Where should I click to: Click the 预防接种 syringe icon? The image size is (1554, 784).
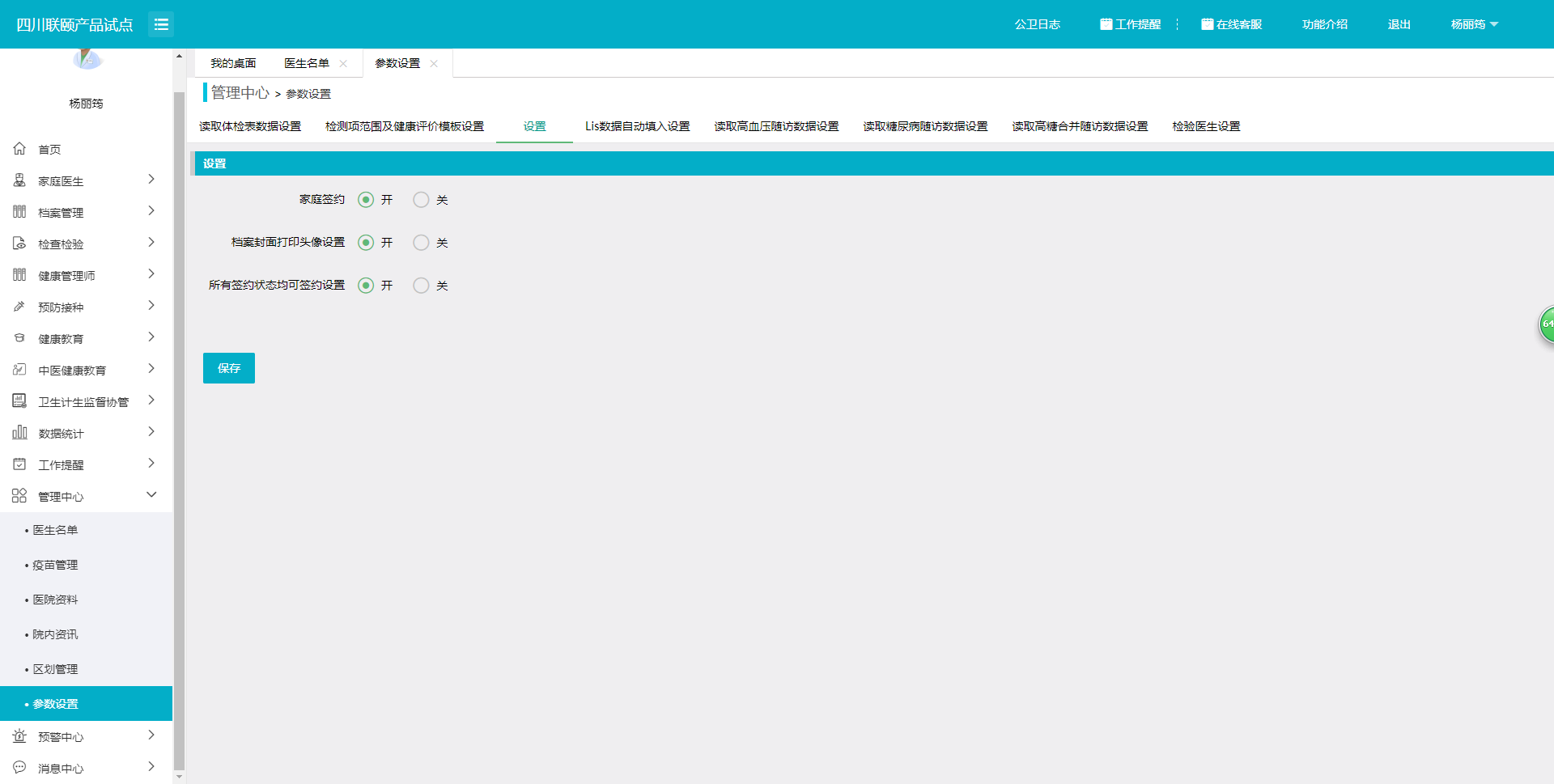tap(19, 307)
